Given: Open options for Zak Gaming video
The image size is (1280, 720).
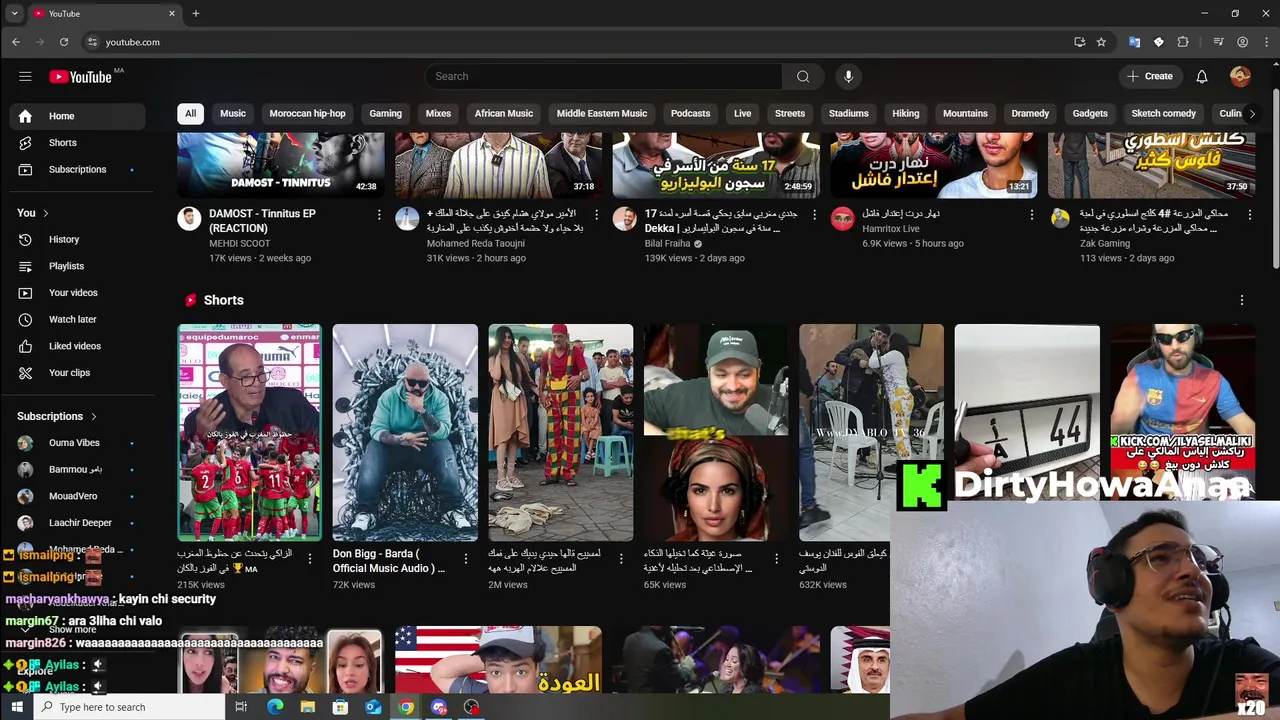Looking at the screenshot, I should pos(1250,214).
